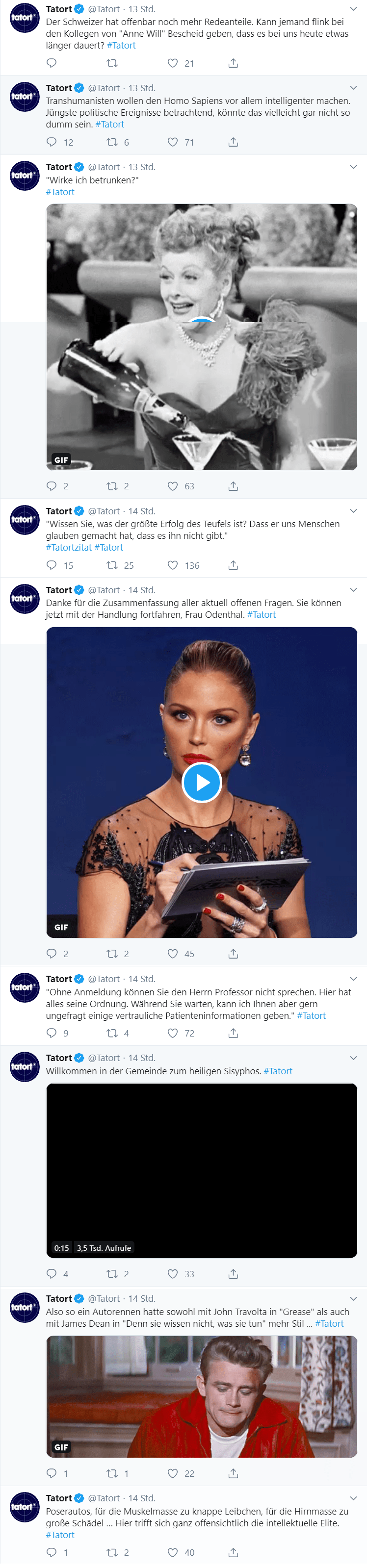Like the Poserautos tweet
This screenshot has width=367, height=1568.
coord(173,1553)
